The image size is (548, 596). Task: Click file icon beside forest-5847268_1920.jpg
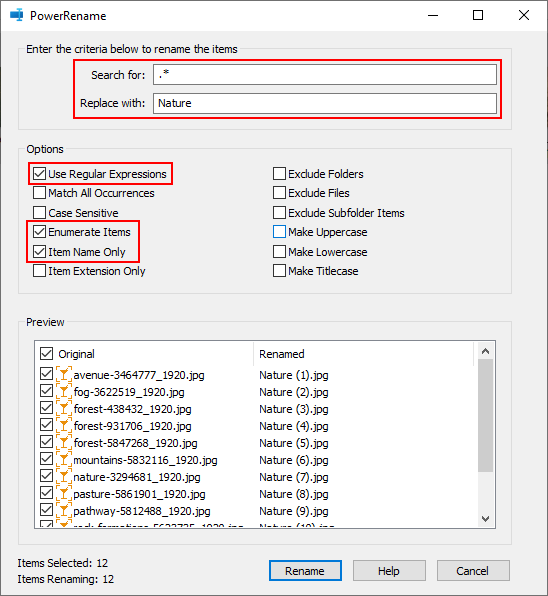63,442
